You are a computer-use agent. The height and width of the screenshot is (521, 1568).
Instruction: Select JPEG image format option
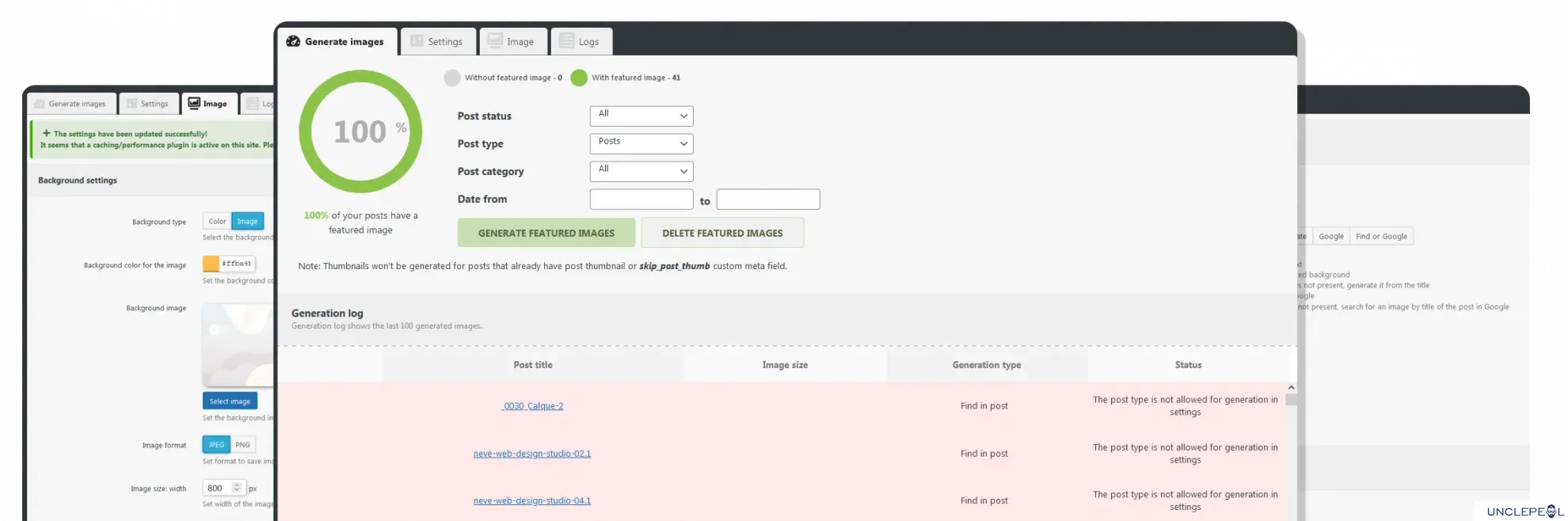pos(216,445)
